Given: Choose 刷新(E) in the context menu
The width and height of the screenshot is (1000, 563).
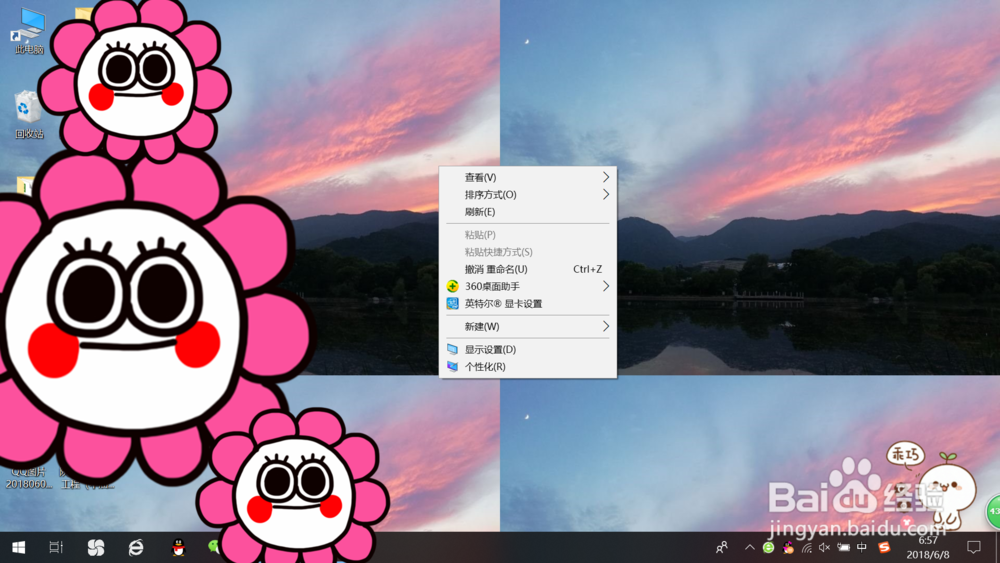Looking at the screenshot, I should (528, 212).
